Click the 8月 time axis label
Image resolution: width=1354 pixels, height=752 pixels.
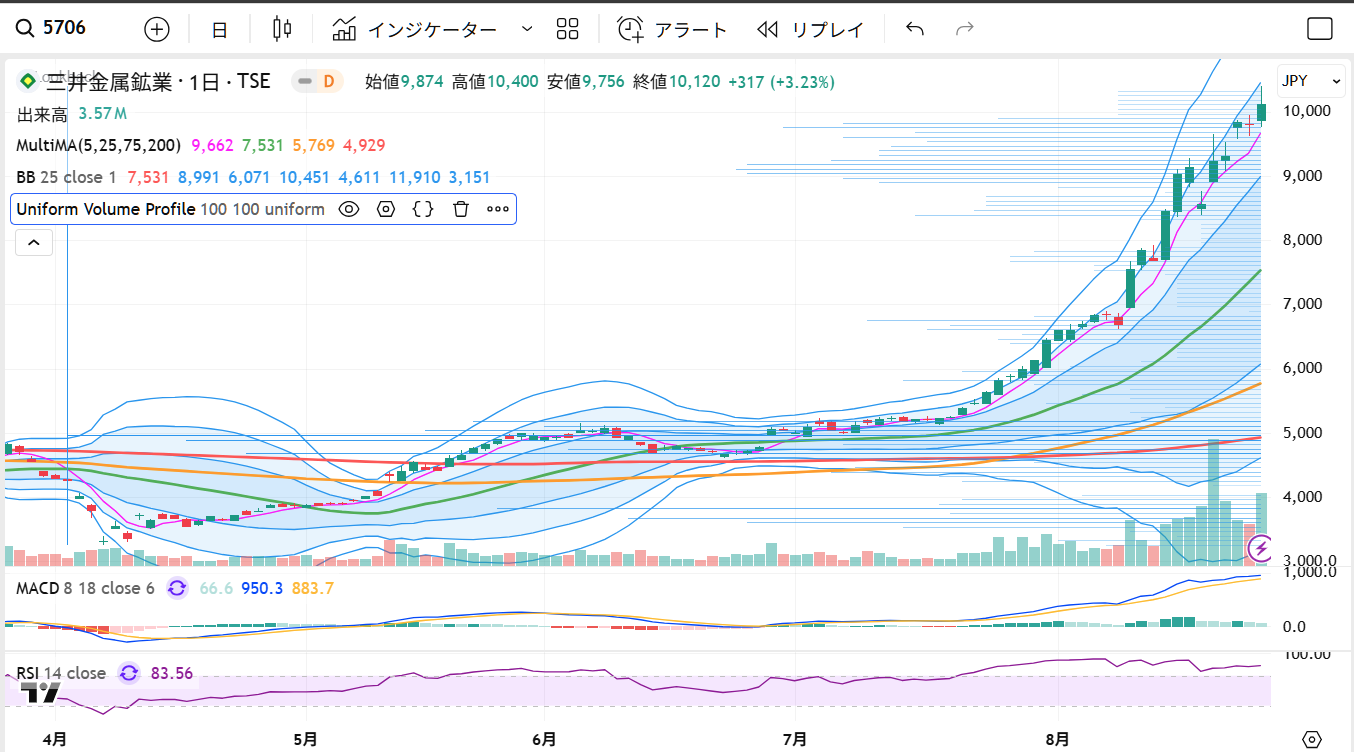coord(1057,740)
